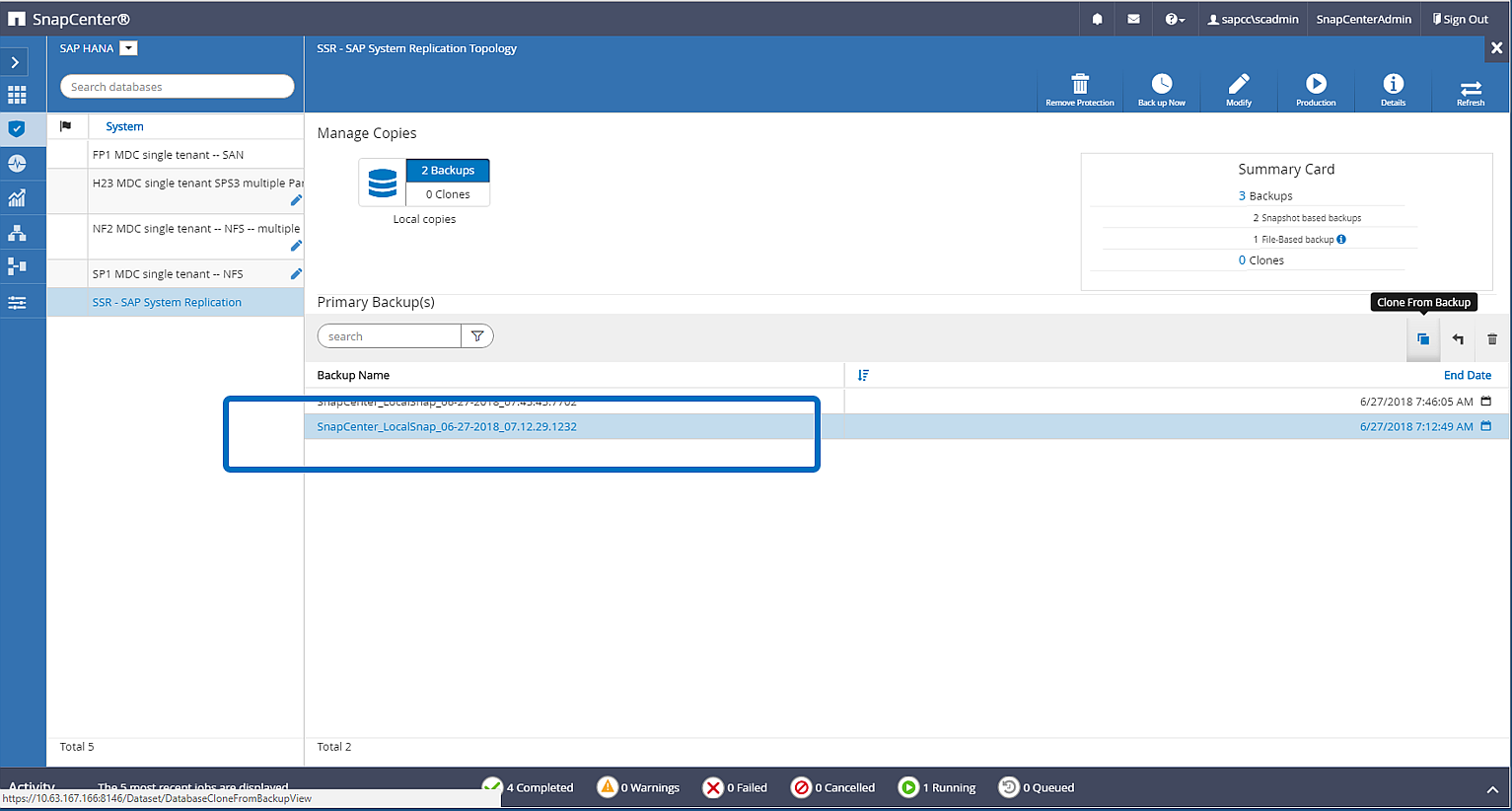Click the Back up Now clock icon
This screenshot has height=811, width=1512.
click(x=1162, y=84)
